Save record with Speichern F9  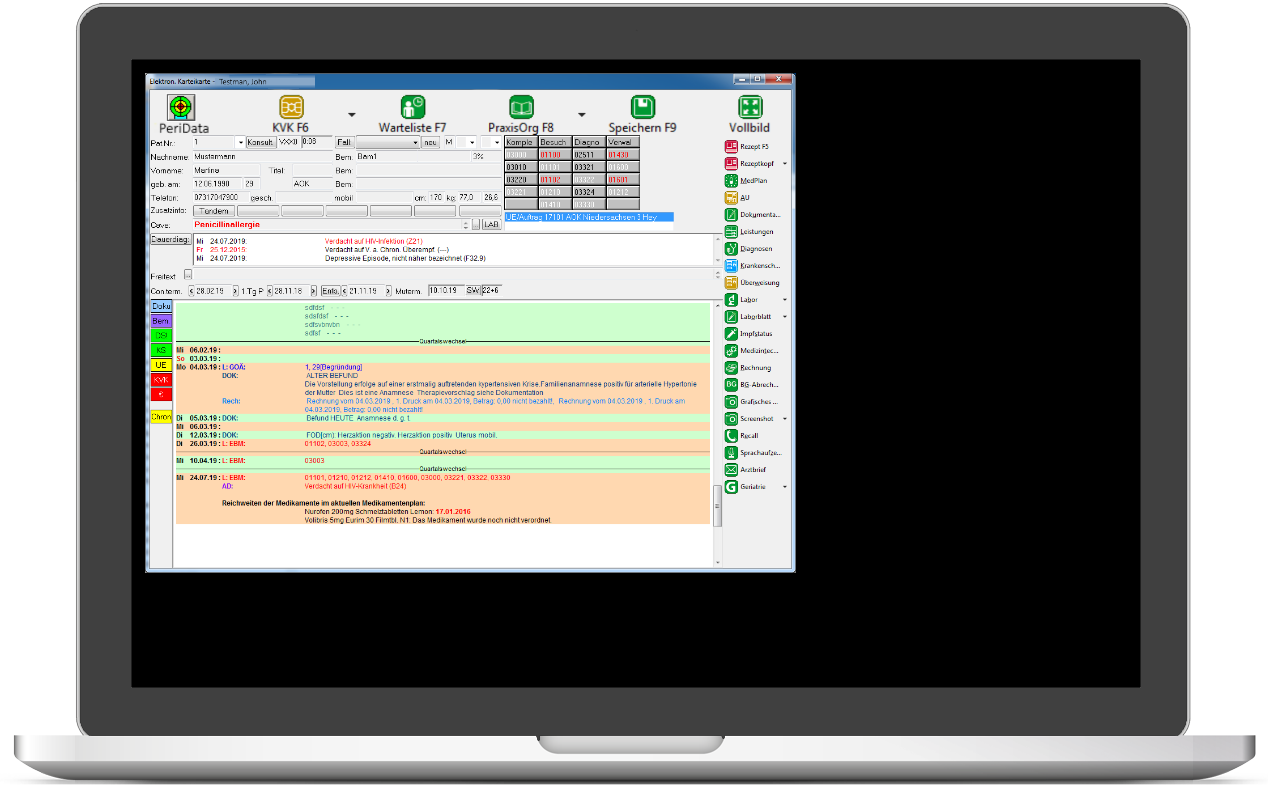(643, 108)
